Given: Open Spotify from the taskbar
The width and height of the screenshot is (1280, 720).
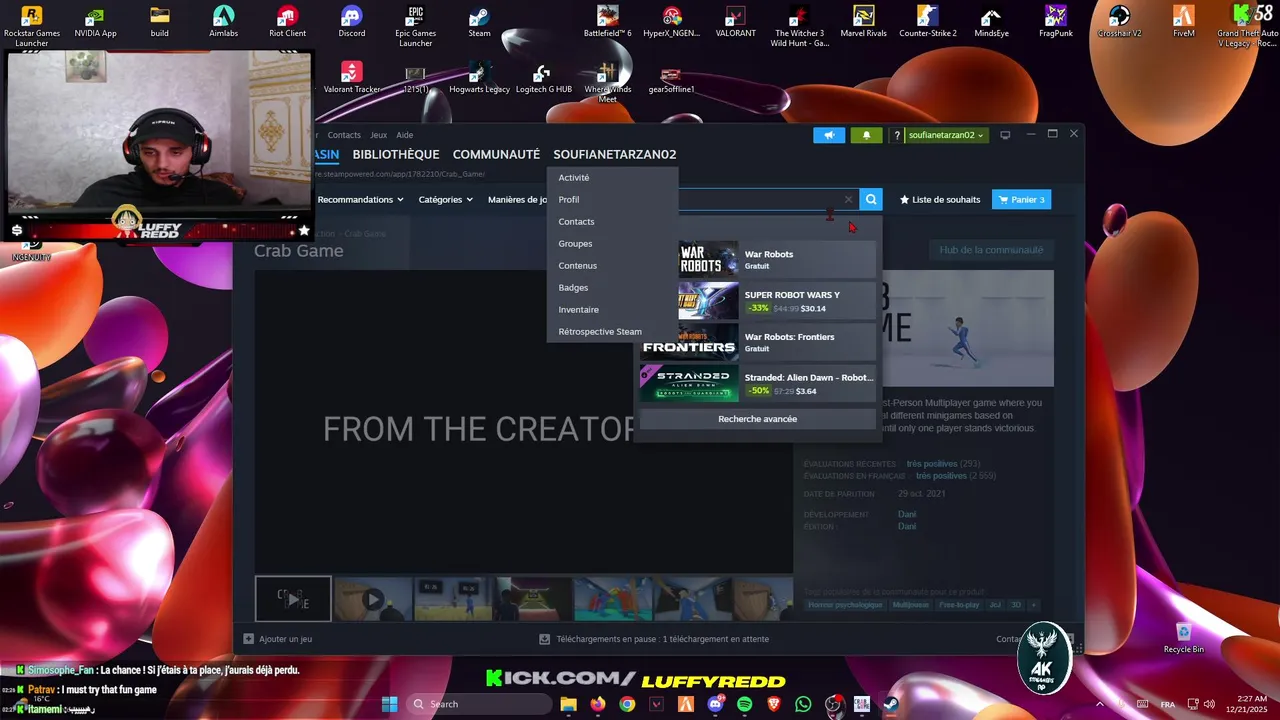Looking at the screenshot, I should [x=744, y=704].
